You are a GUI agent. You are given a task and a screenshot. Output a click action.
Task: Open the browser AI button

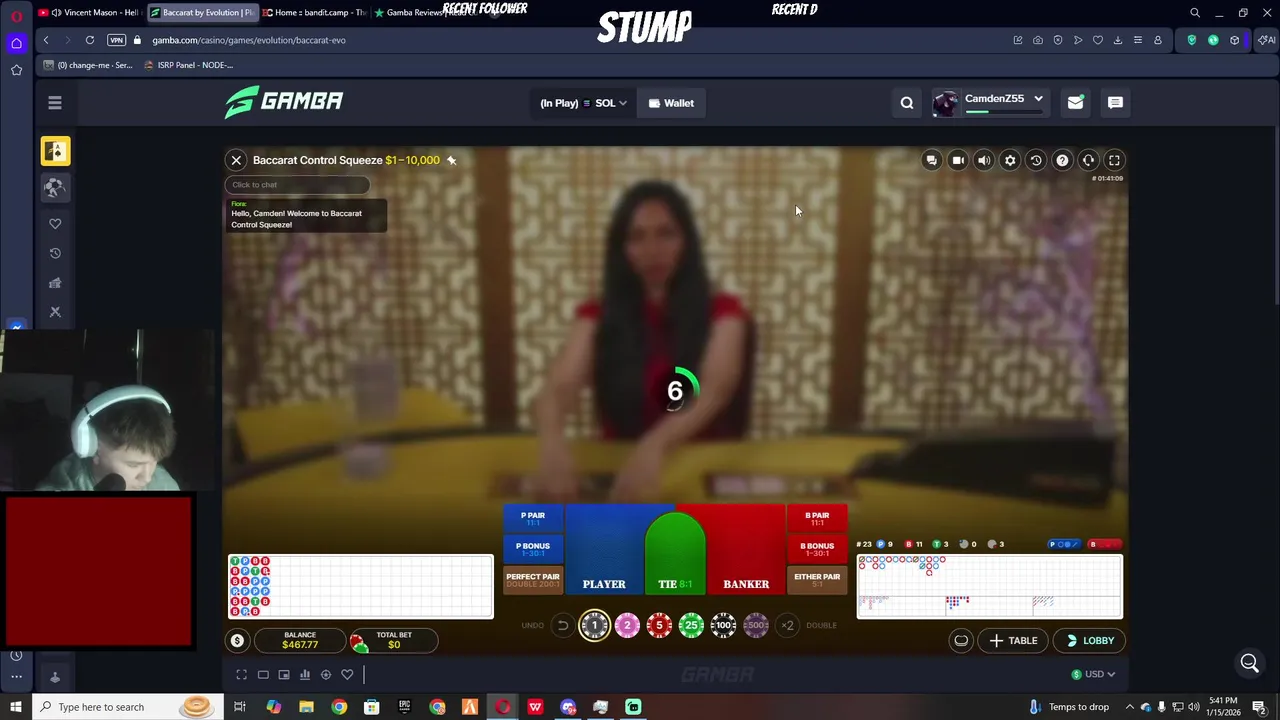(x=1267, y=40)
